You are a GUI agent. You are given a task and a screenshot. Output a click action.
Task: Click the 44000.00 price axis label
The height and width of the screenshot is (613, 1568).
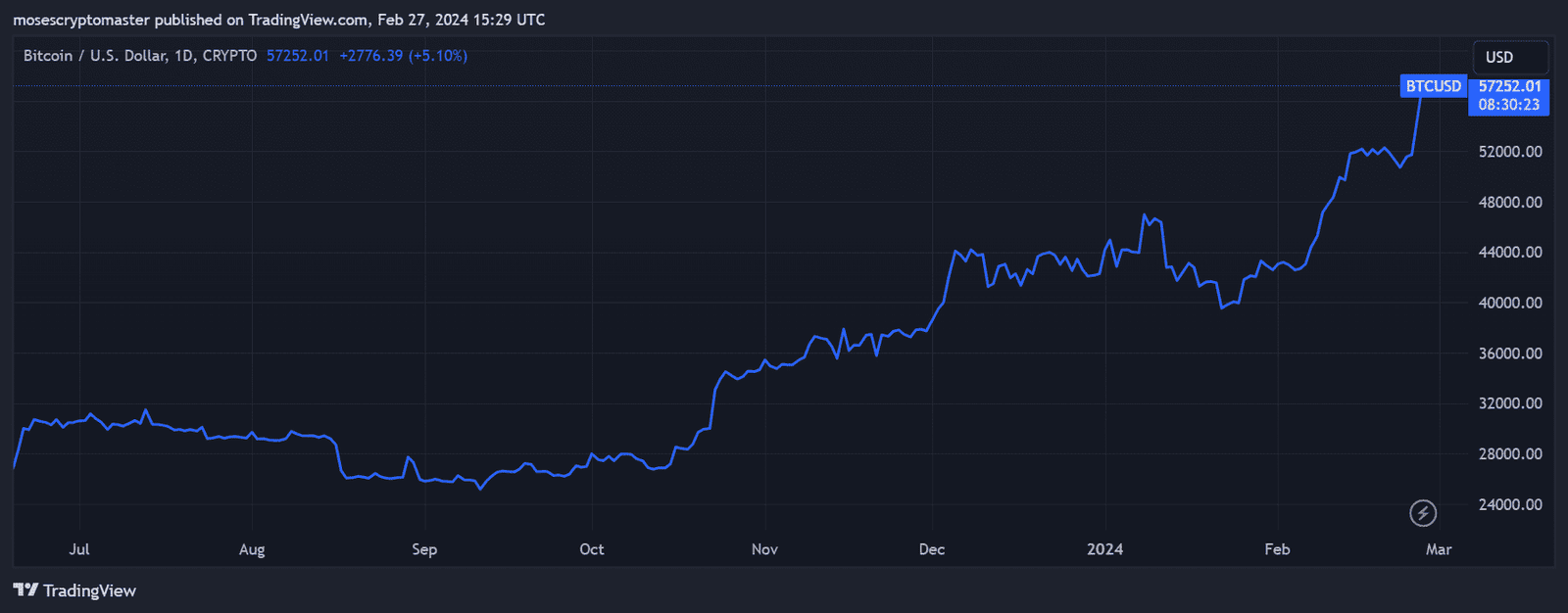pyautogui.click(x=1509, y=253)
